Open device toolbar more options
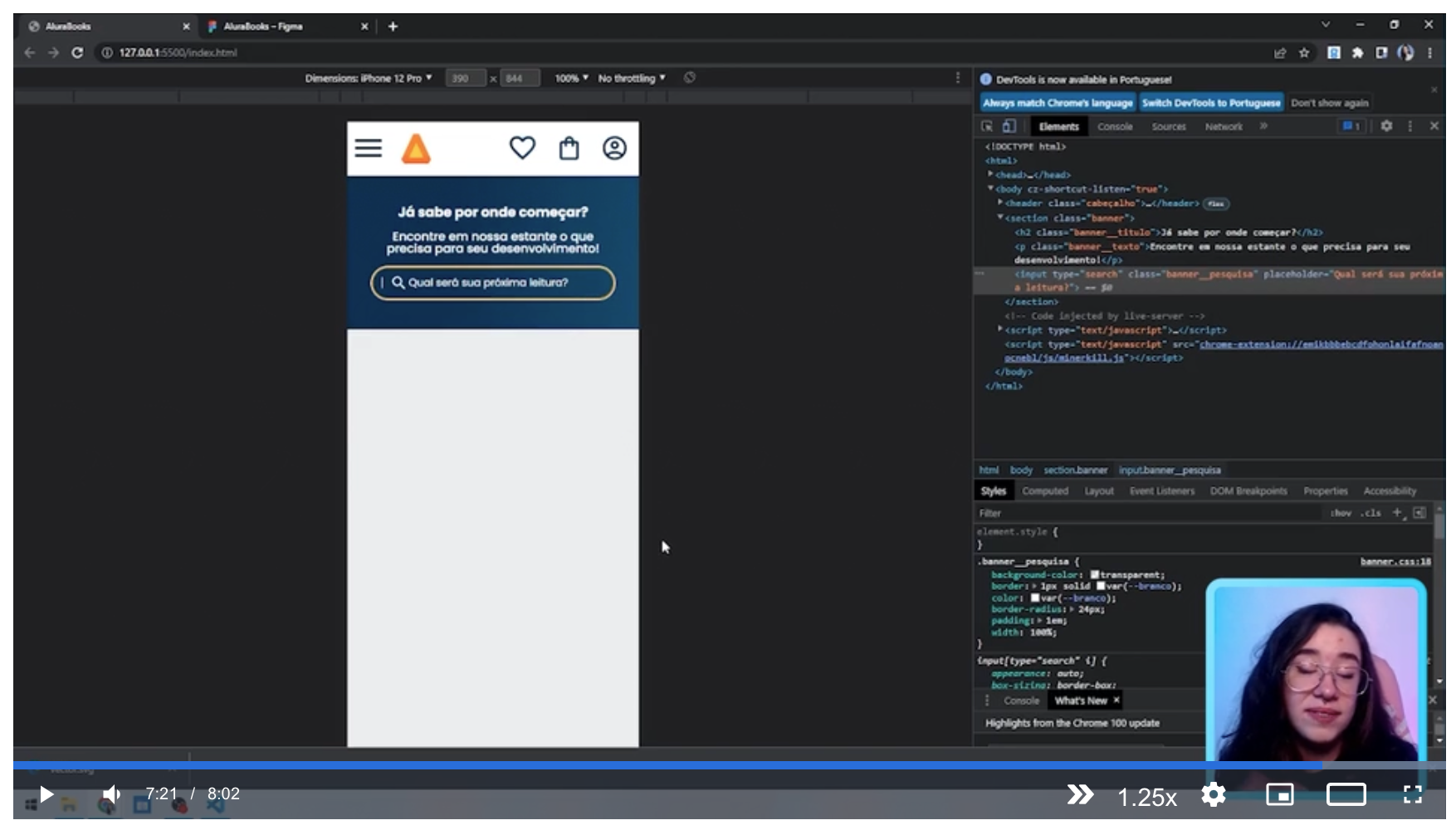Viewport: 1456px width, 830px height. click(958, 77)
